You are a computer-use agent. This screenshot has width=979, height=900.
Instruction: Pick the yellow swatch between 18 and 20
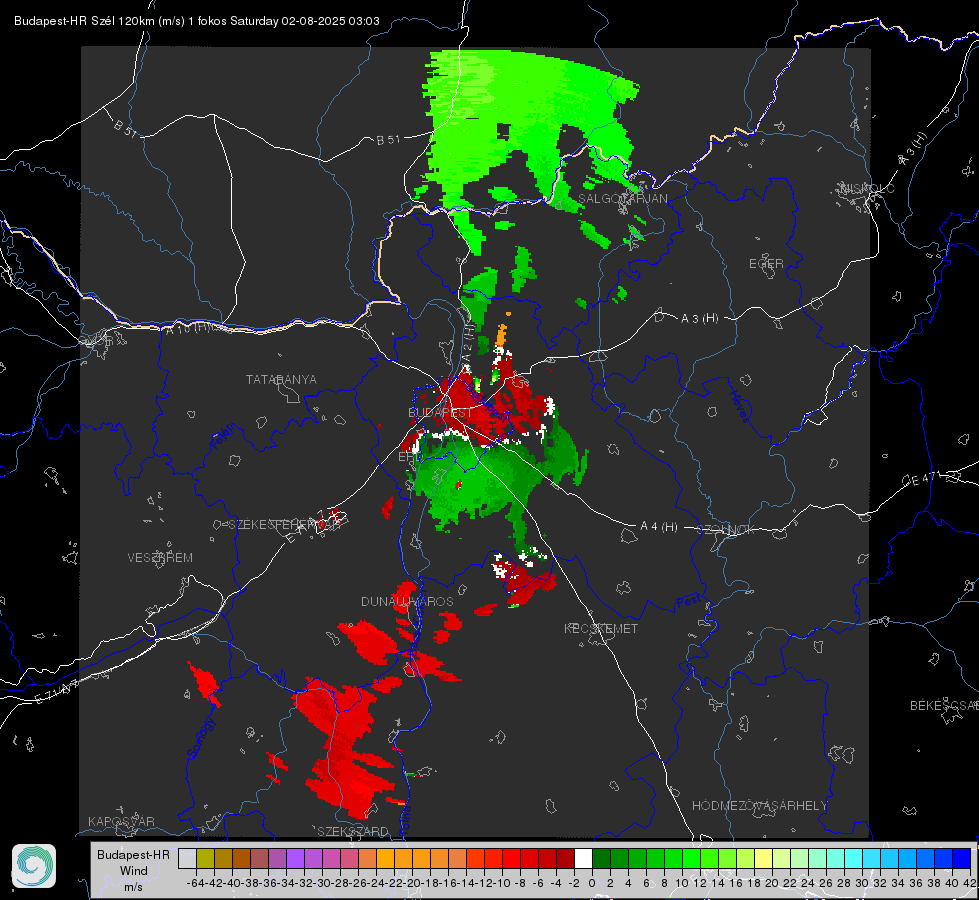(764, 858)
